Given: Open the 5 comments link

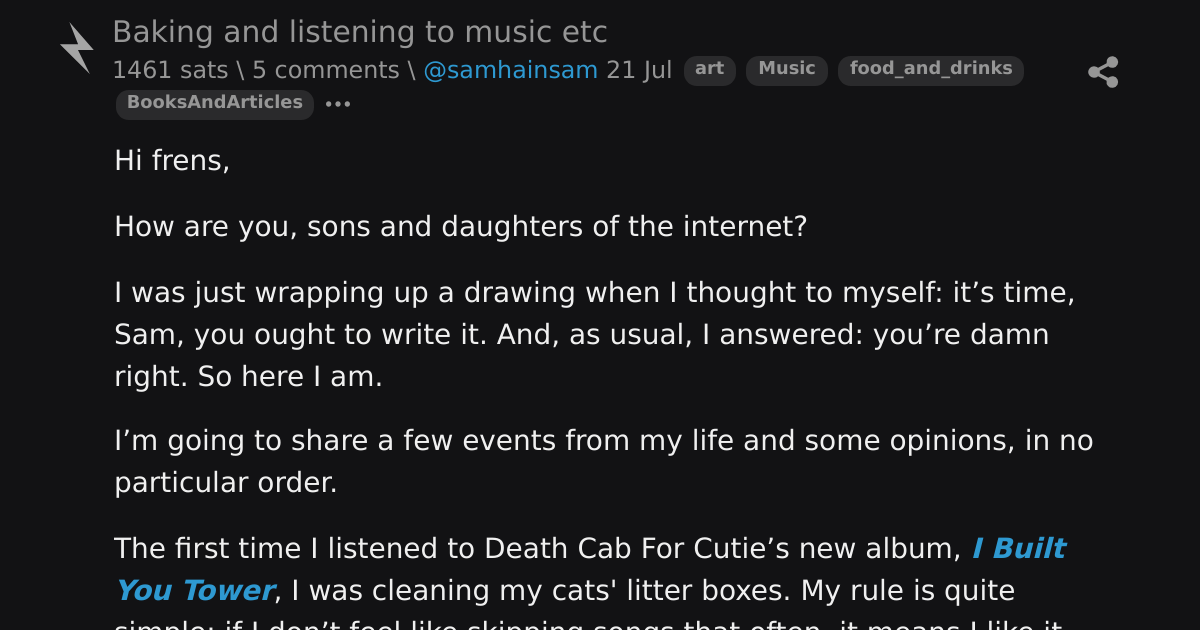Looking at the screenshot, I should (326, 70).
